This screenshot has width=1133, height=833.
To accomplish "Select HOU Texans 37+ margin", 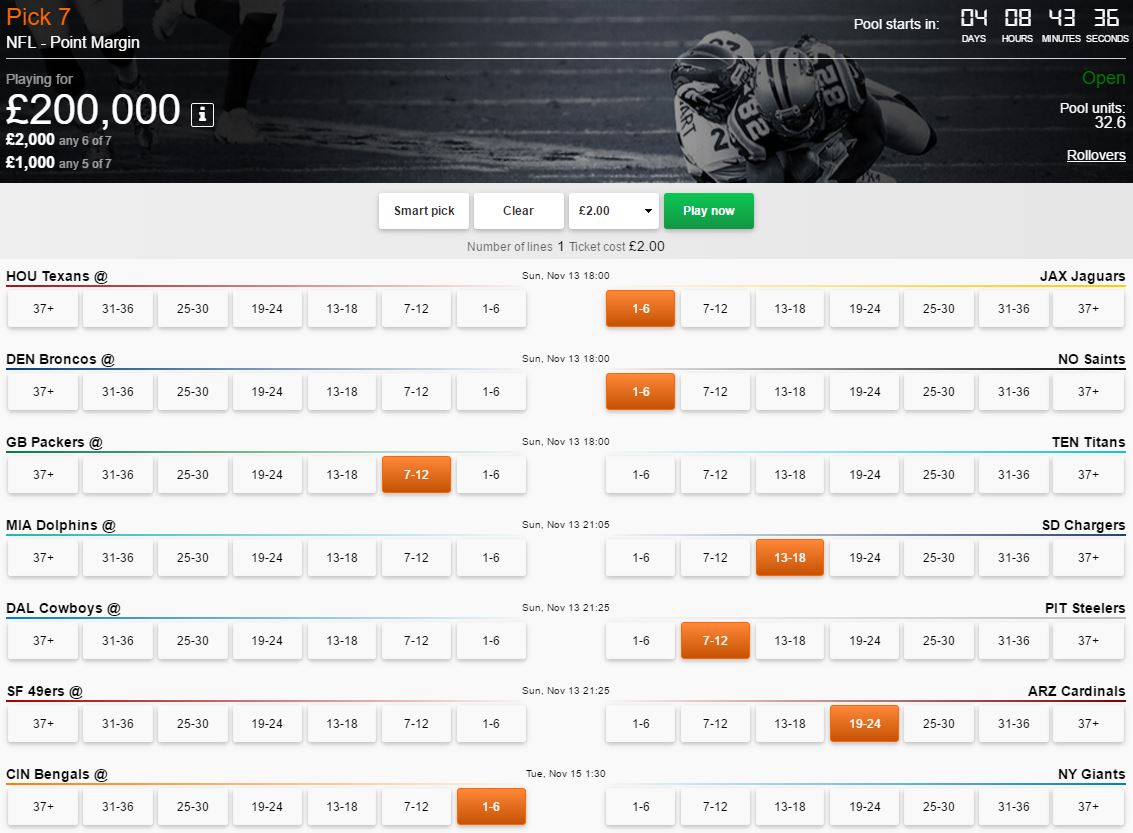I will point(43,309).
